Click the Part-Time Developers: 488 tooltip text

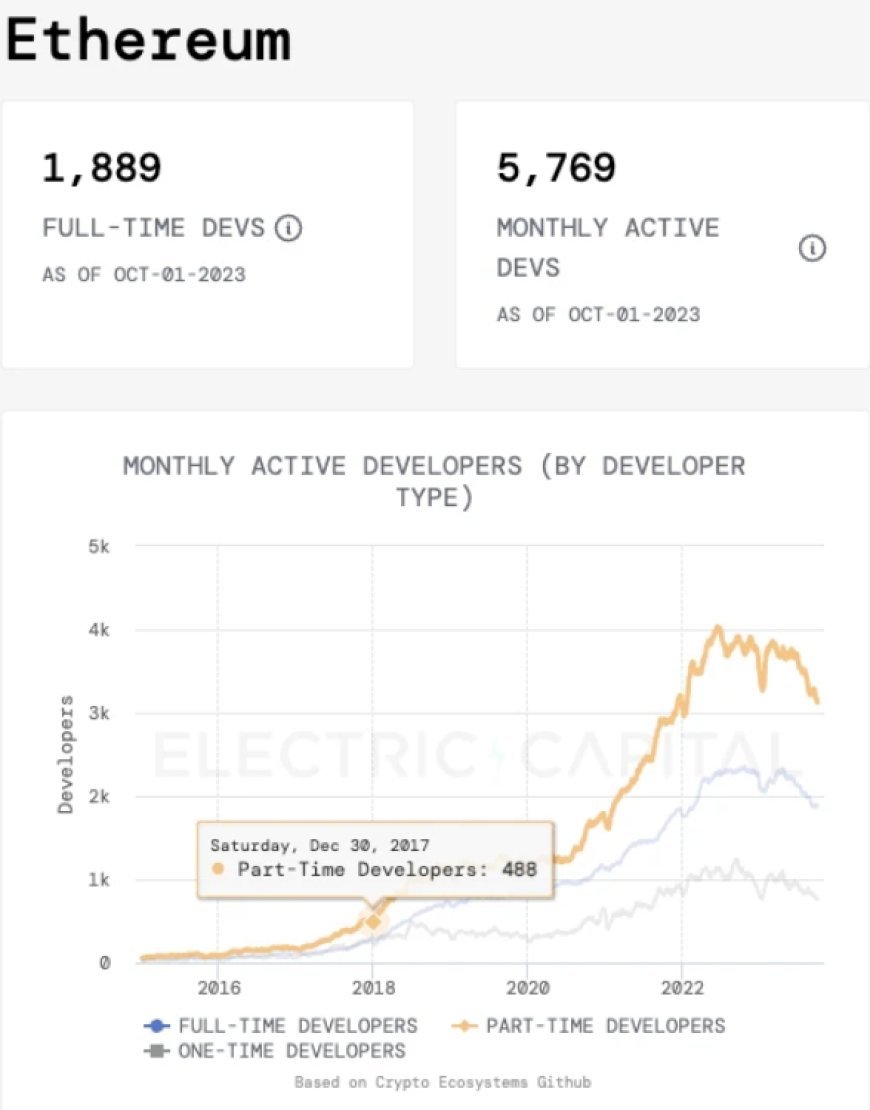tap(387, 869)
